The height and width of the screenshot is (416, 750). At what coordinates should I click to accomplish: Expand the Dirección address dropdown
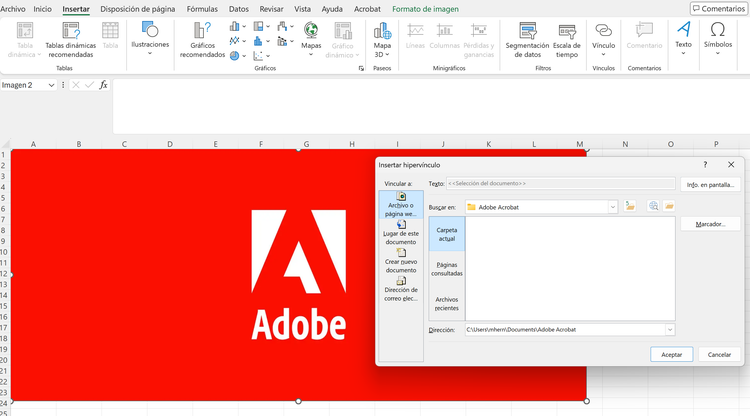[669, 330]
